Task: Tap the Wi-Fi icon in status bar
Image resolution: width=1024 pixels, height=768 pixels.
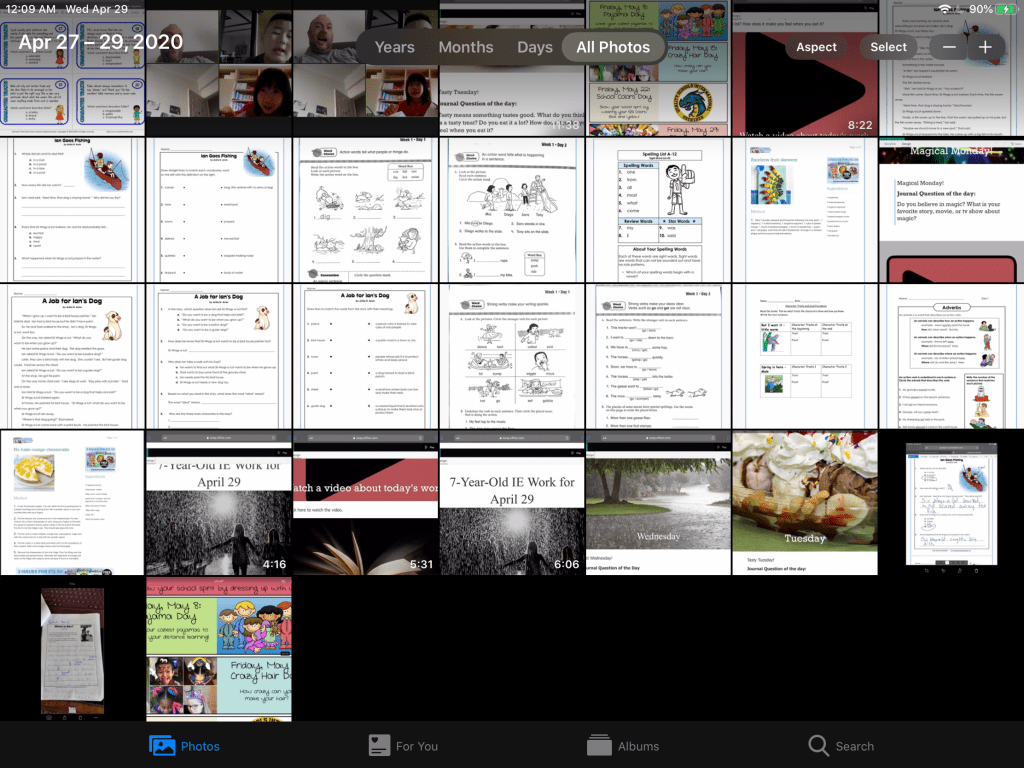Action: click(x=945, y=9)
